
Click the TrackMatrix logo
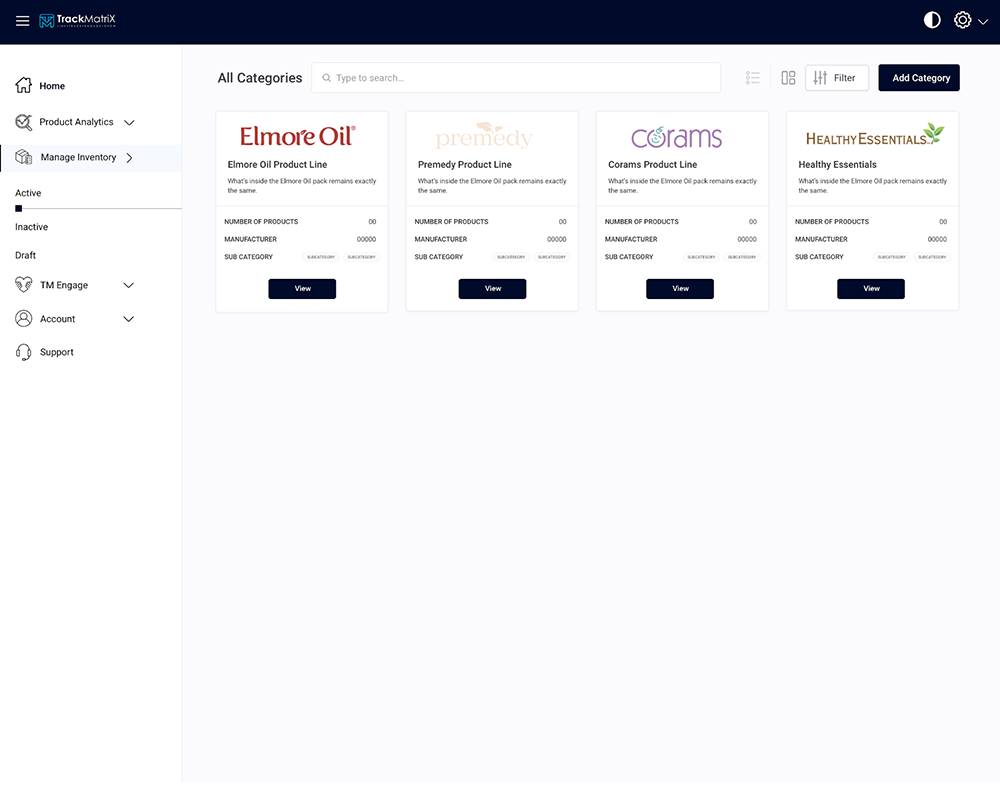click(x=77, y=20)
